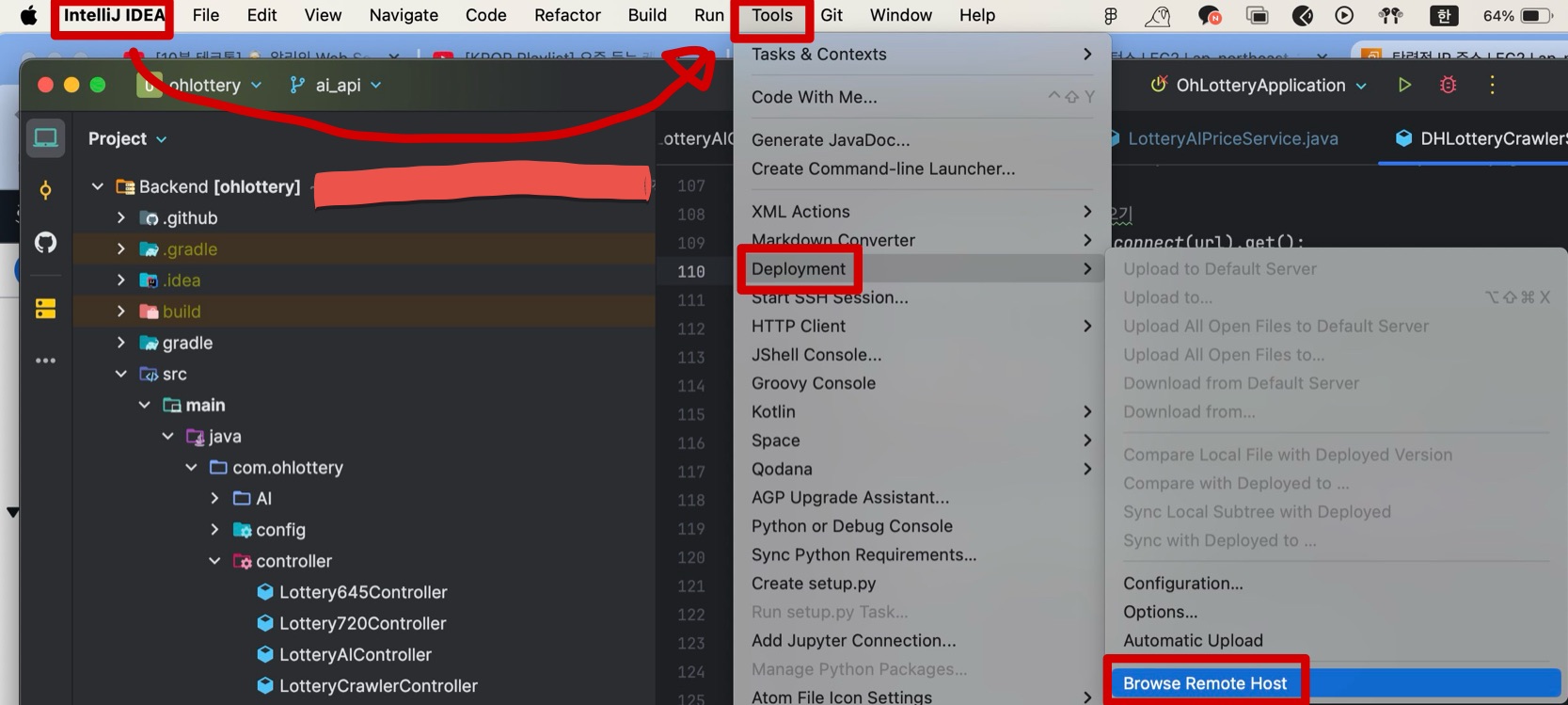The width and height of the screenshot is (1568, 705).
Task: Click the Lottery645Controller class icon
Action: click(265, 592)
